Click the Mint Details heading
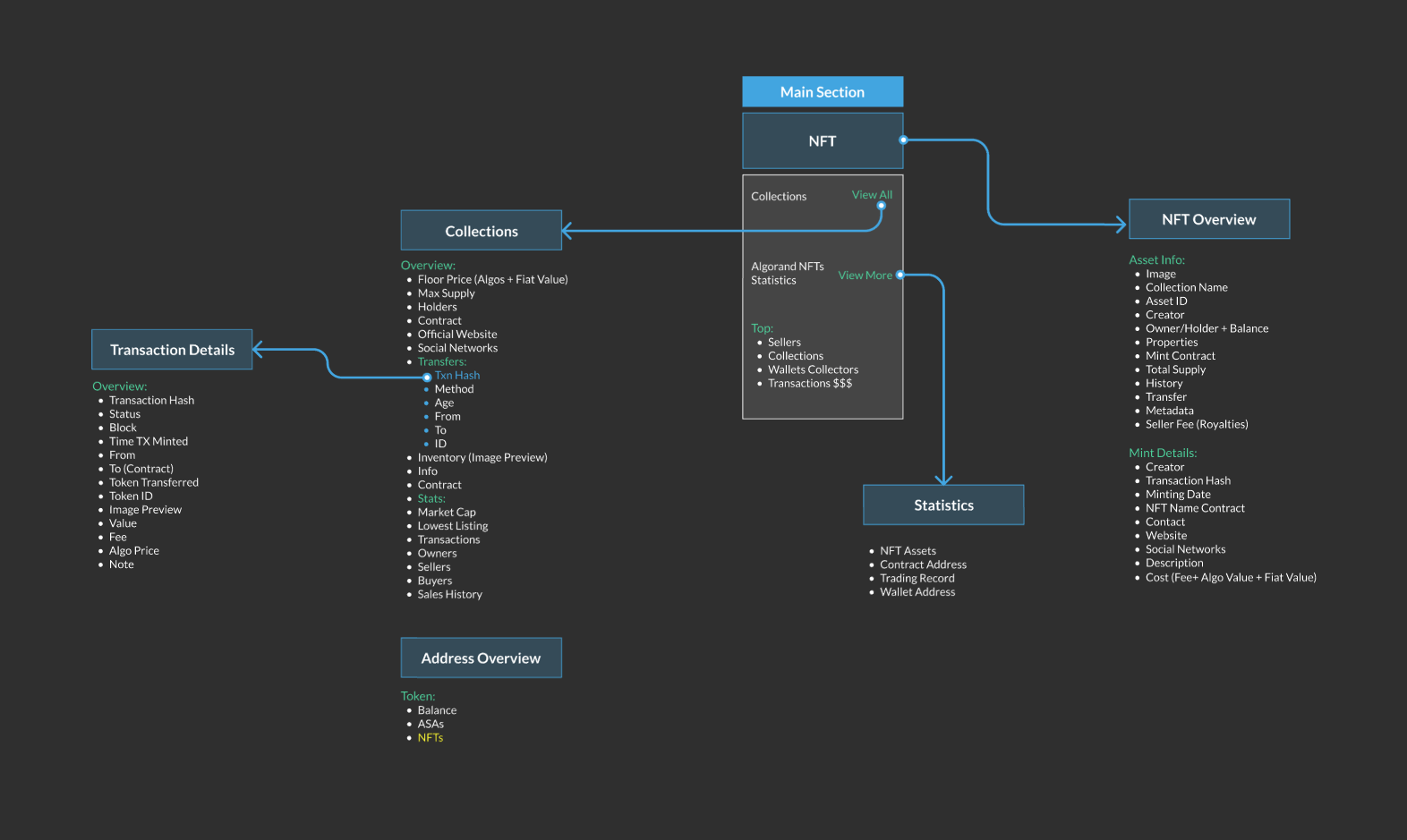The image size is (1407, 840). pos(1162,453)
